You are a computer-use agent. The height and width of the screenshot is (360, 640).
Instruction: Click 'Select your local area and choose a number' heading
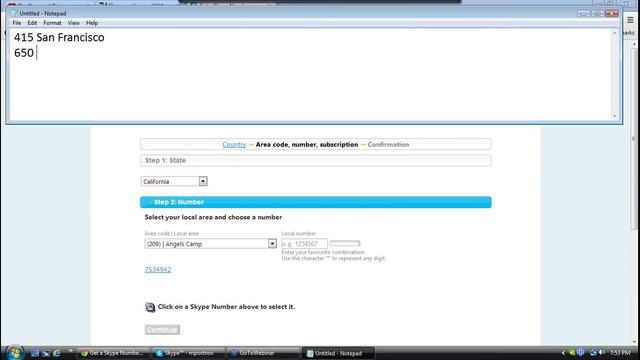(213, 217)
